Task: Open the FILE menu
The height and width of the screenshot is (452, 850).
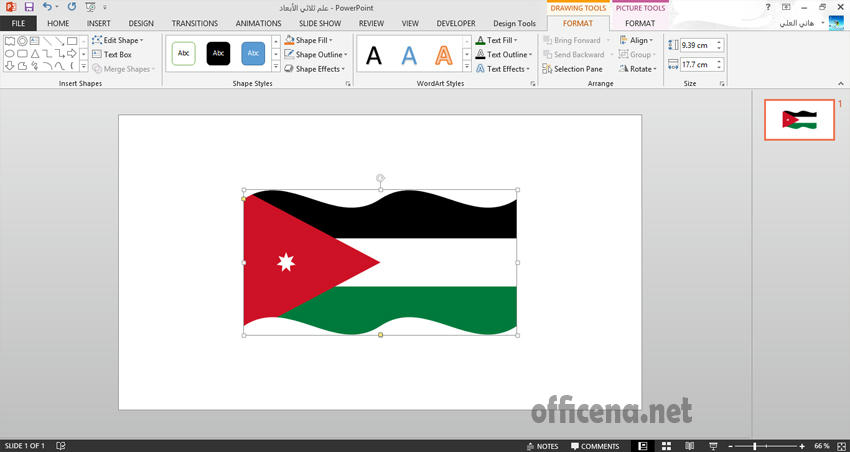Action: click(18, 23)
